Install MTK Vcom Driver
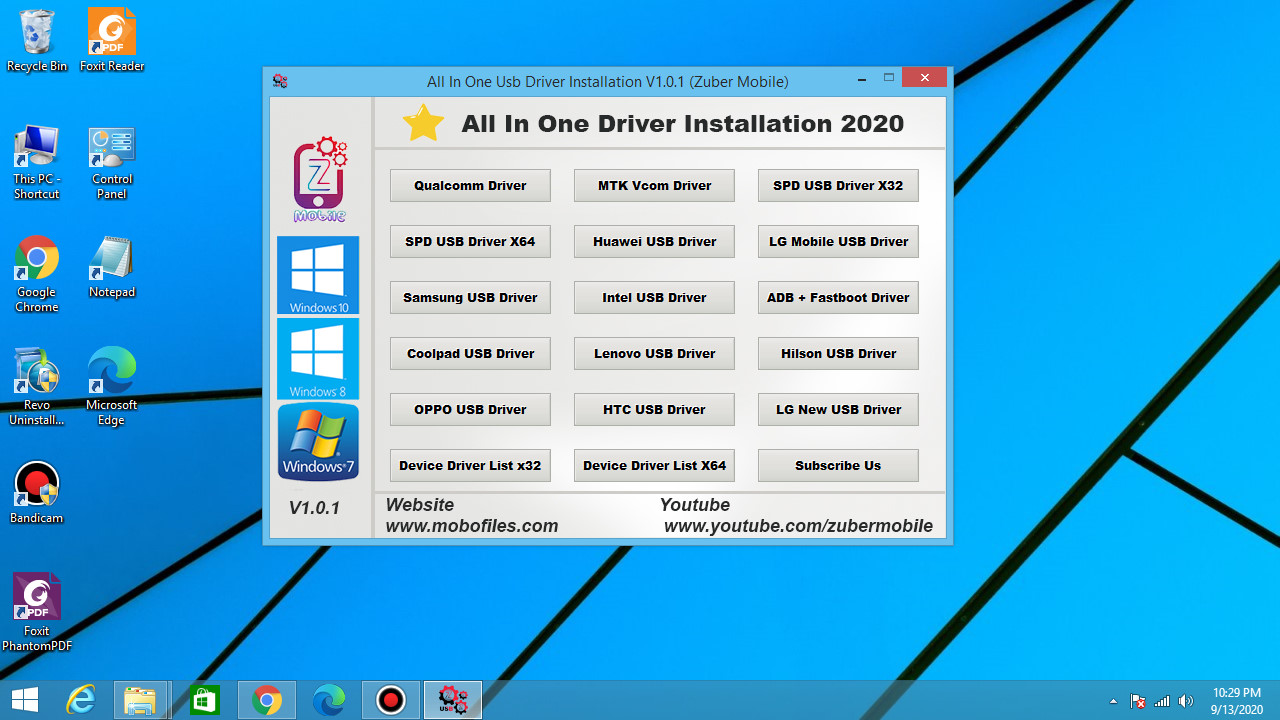Image resolution: width=1280 pixels, height=720 pixels. (x=654, y=185)
